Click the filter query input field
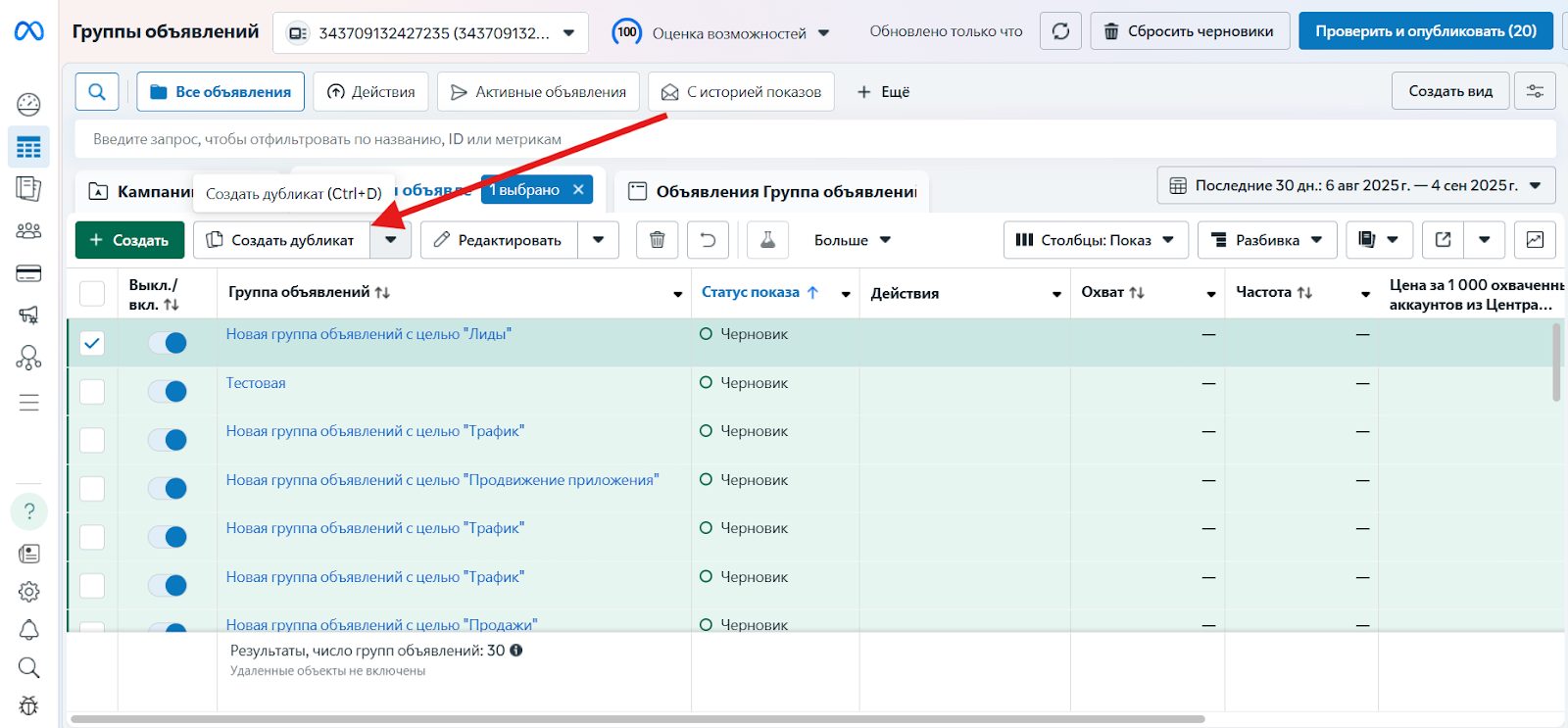The width and height of the screenshot is (1568, 728). (x=815, y=139)
